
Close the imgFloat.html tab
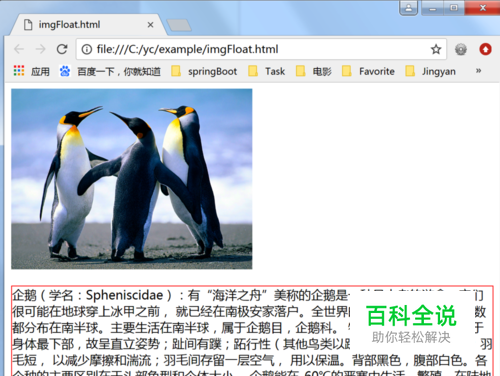click(x=150, y=25)
